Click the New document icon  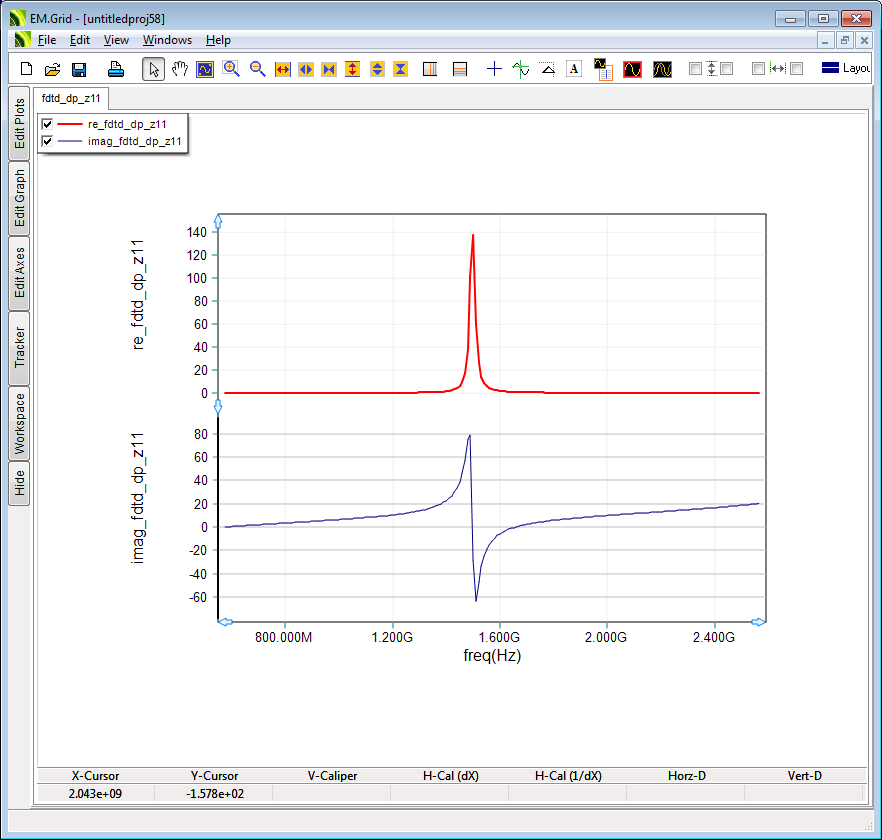click(27, 69)
